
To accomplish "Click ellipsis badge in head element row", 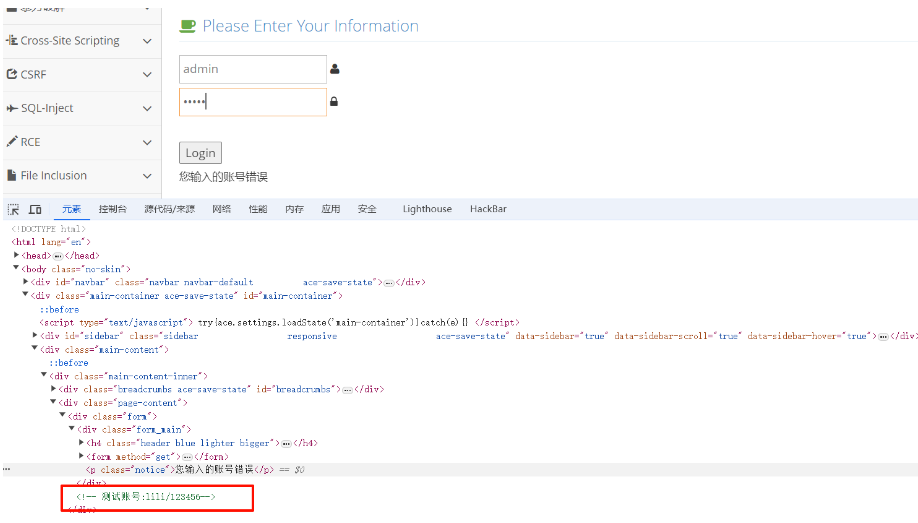I will point(58,256).
